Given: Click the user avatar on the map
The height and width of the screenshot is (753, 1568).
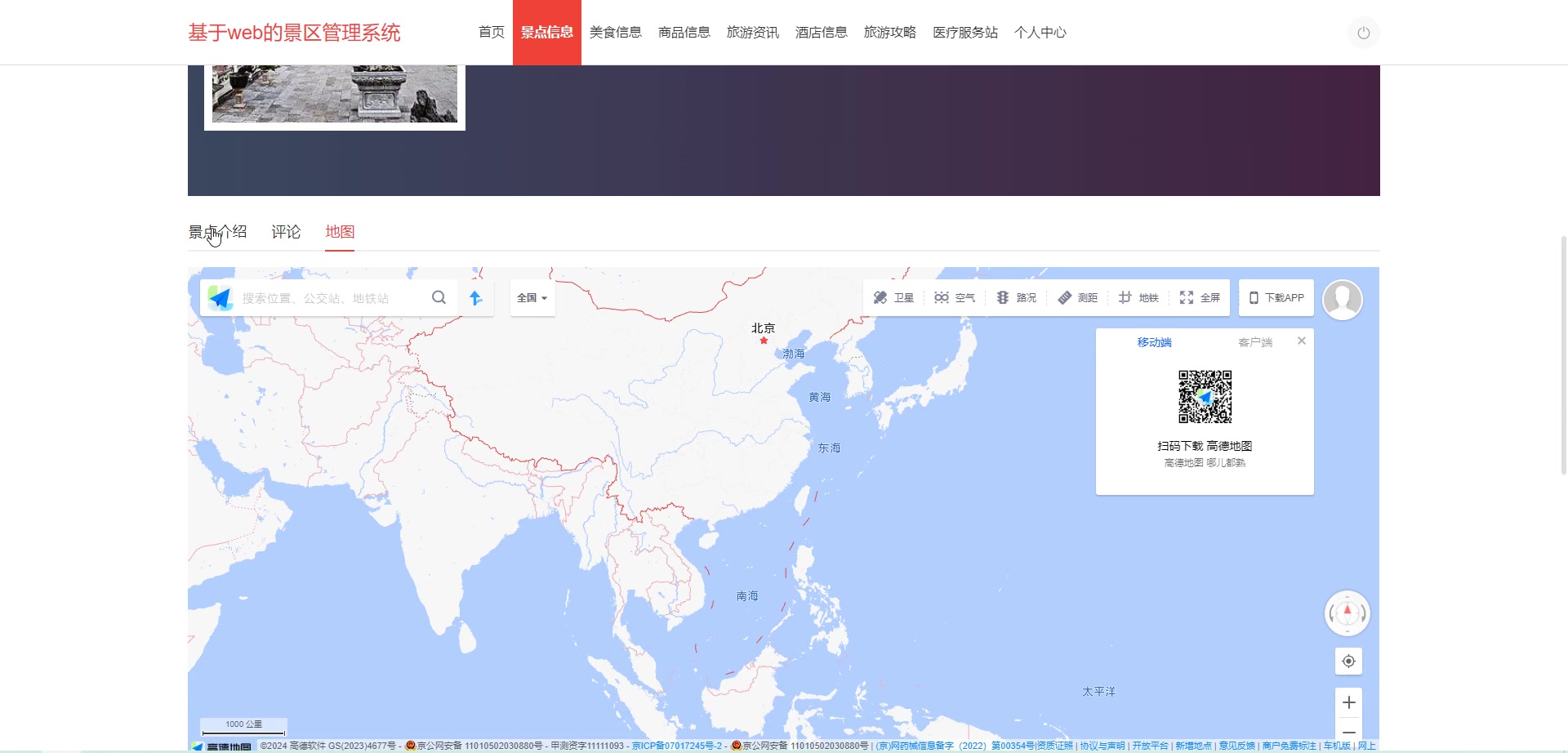Looking at the screenshot, I should 1343,299.
